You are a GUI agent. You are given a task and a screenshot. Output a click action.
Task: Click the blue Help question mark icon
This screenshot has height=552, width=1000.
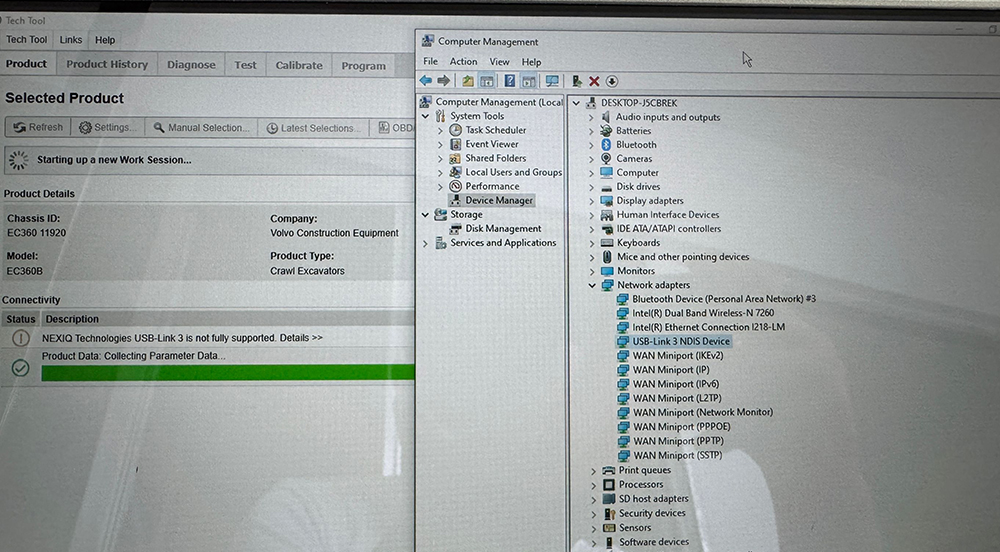[510, 81]
